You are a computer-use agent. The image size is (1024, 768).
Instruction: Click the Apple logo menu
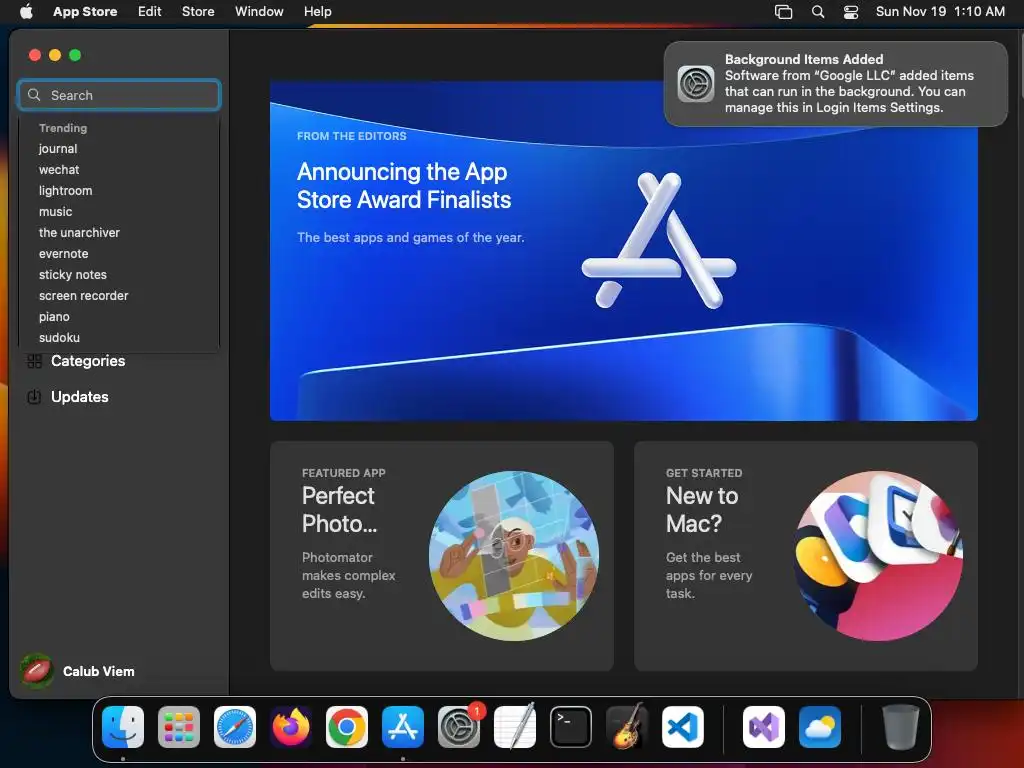tap(26, 11)
